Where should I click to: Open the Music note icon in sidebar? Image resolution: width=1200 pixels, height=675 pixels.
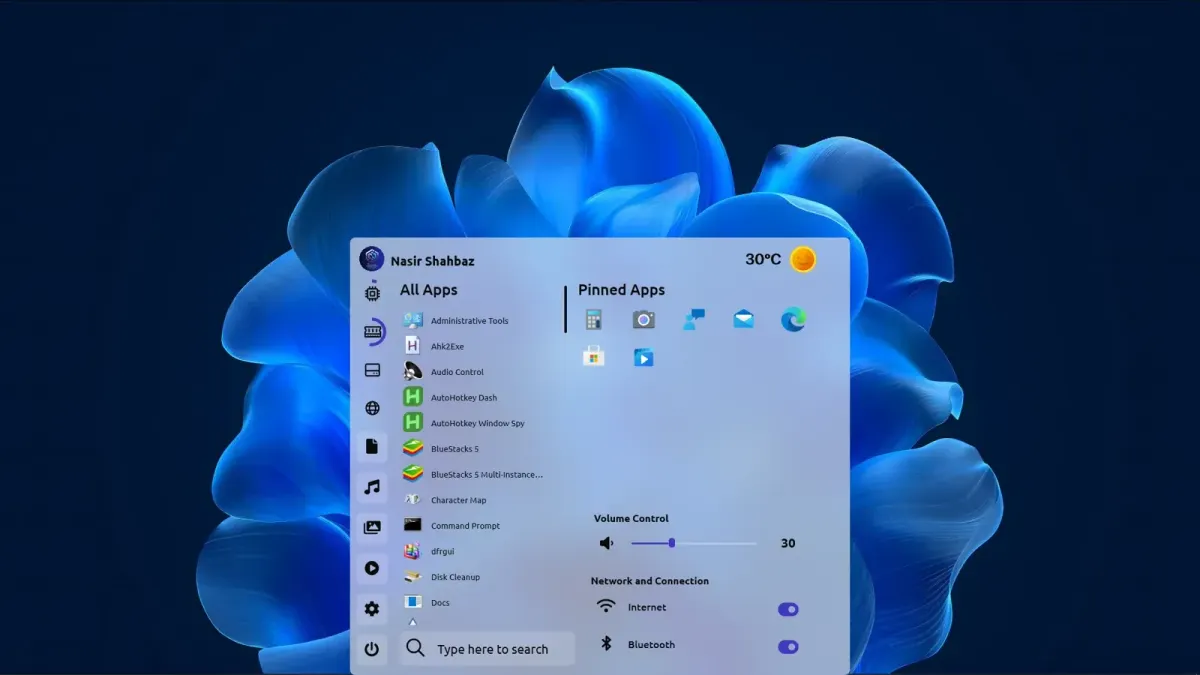click(x=372, y=487)
